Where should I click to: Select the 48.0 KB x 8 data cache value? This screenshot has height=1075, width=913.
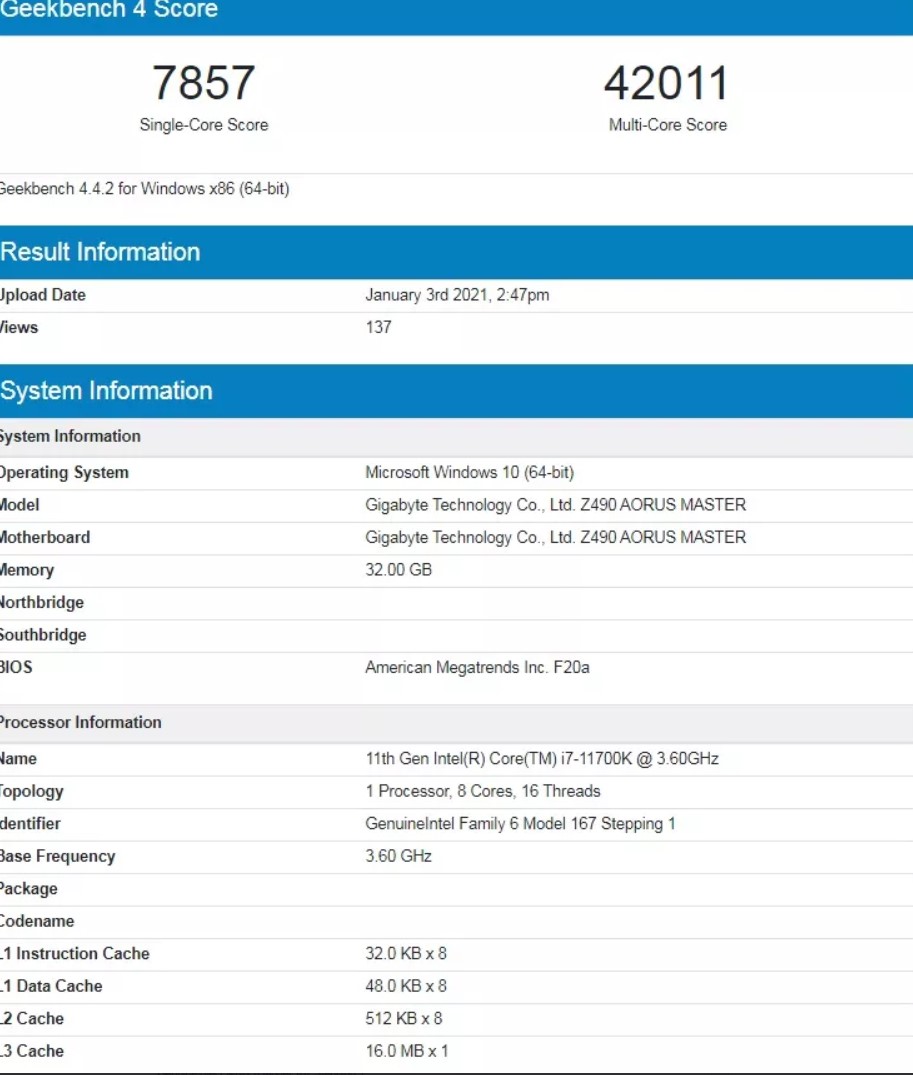tap(406, 986)
